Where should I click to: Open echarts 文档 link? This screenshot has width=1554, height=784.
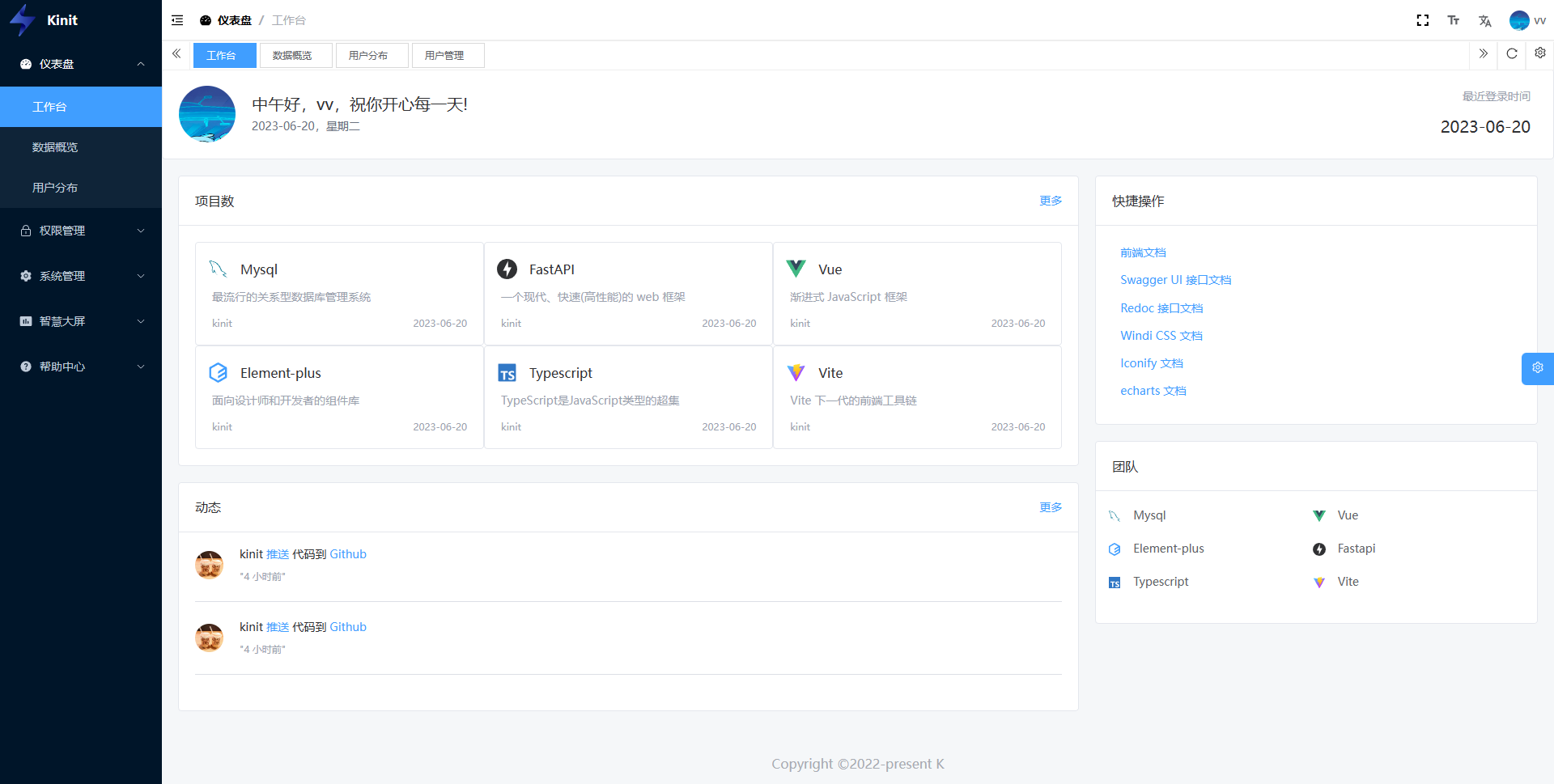click(1153, 391)
